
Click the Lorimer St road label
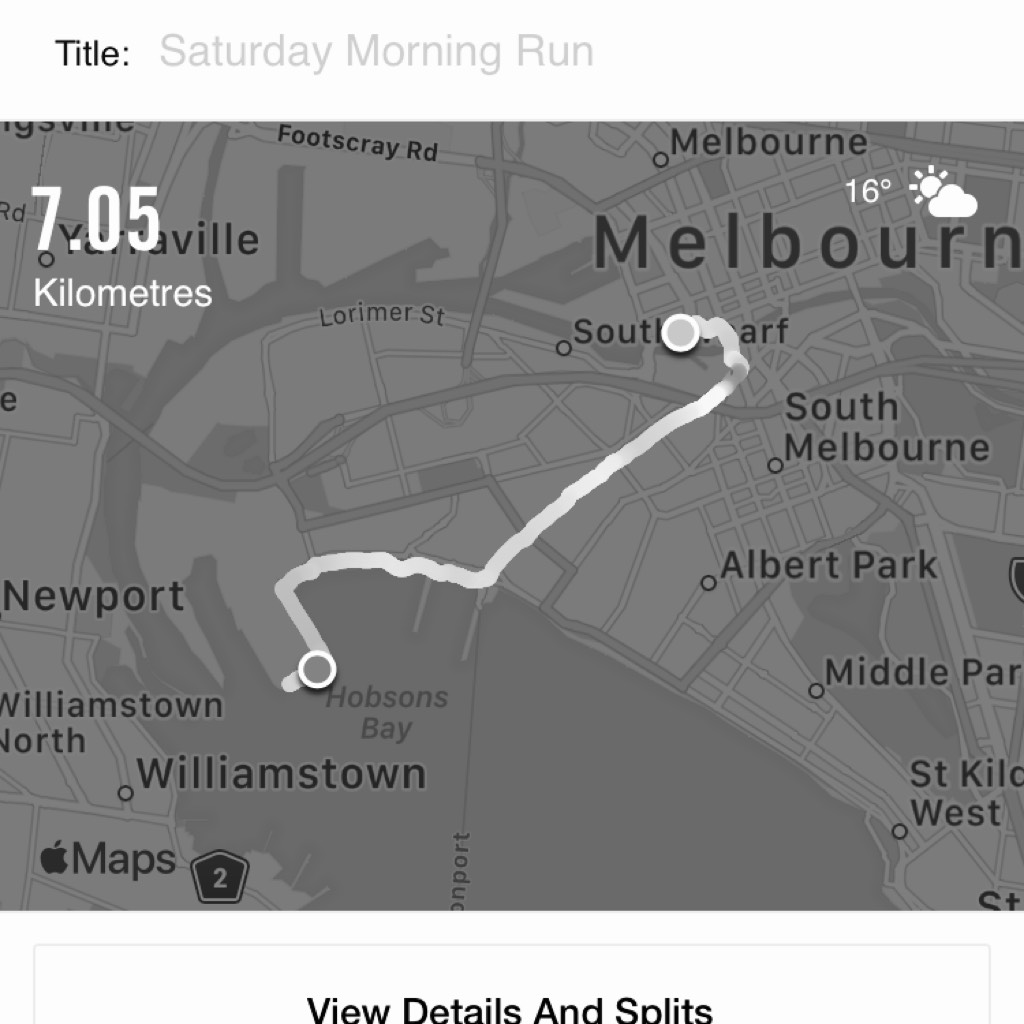[382, 315]
